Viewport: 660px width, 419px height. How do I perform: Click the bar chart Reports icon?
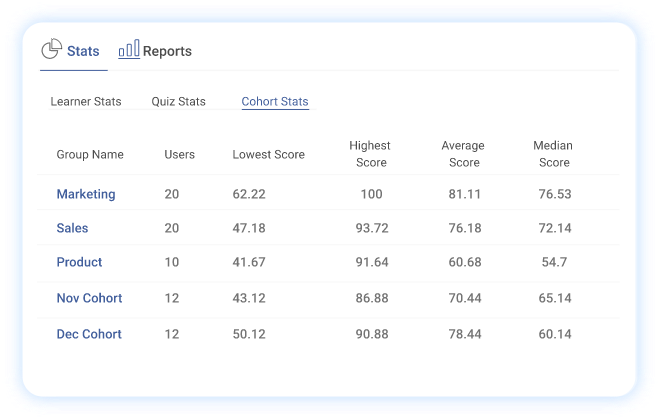pos(129,50)
